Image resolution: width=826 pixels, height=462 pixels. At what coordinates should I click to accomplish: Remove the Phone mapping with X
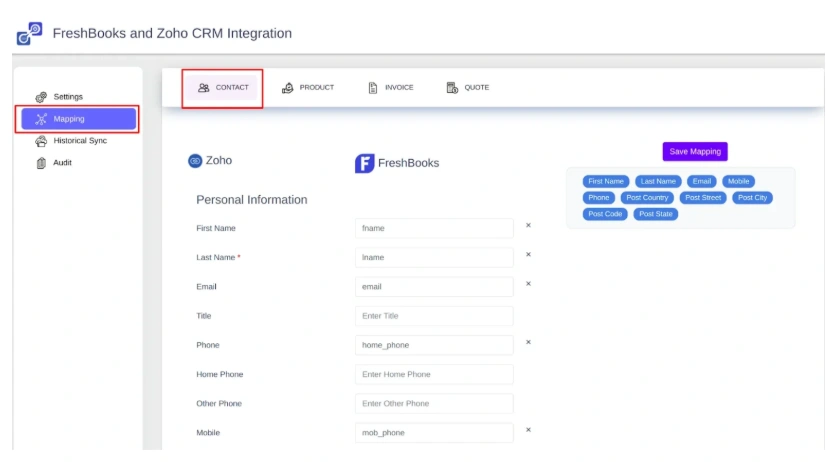tap(528, 342)
